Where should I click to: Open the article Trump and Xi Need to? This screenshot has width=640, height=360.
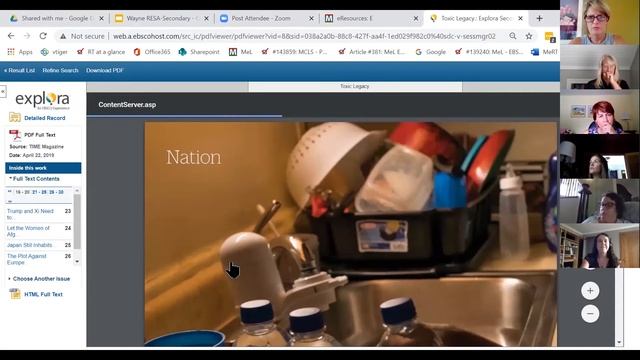pyautogui.click(x=30, y=214)
